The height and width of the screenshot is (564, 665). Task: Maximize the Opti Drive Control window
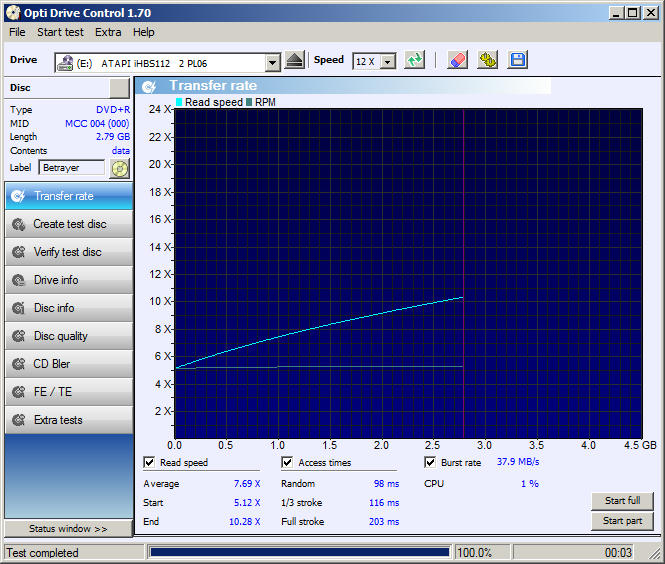pos(633,13)
